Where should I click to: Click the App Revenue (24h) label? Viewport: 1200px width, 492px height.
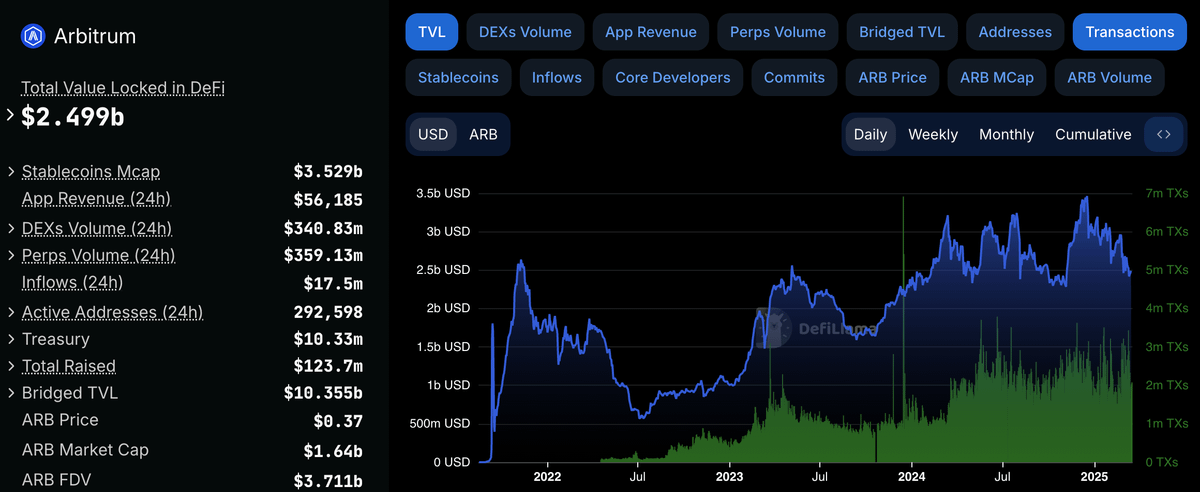(96, 199)
